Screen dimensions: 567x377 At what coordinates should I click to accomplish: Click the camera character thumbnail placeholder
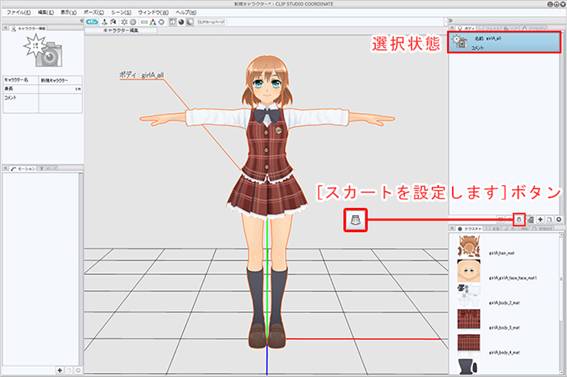coord(43,51)
